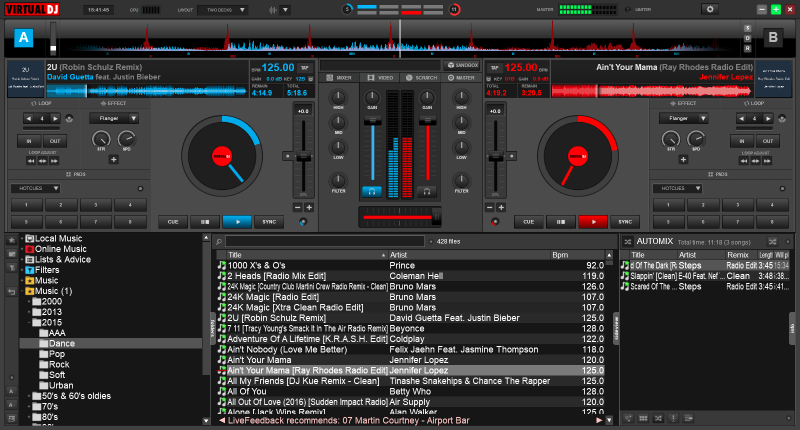Screen dimensions: 800x430
Task: Select track All Of You by Betty Who
Action: [411, 391]
